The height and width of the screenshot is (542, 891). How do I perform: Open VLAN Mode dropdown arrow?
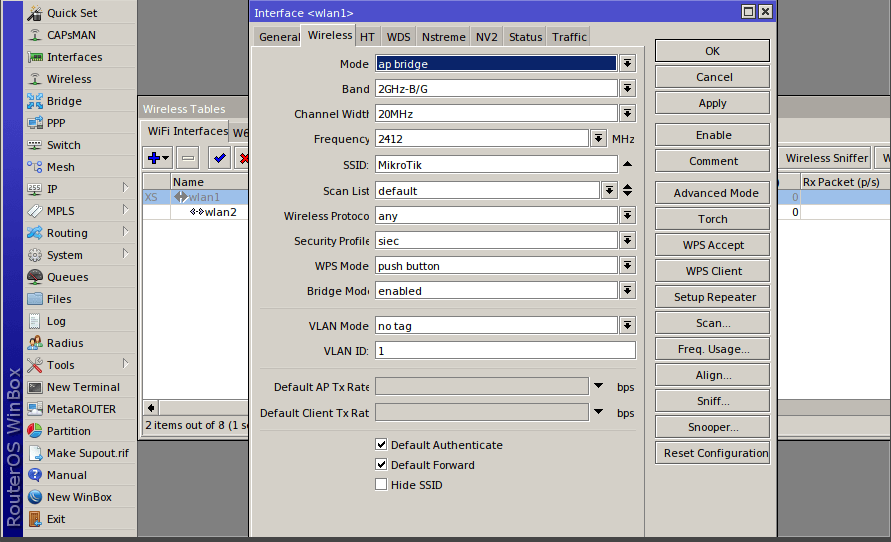[627, 326]
